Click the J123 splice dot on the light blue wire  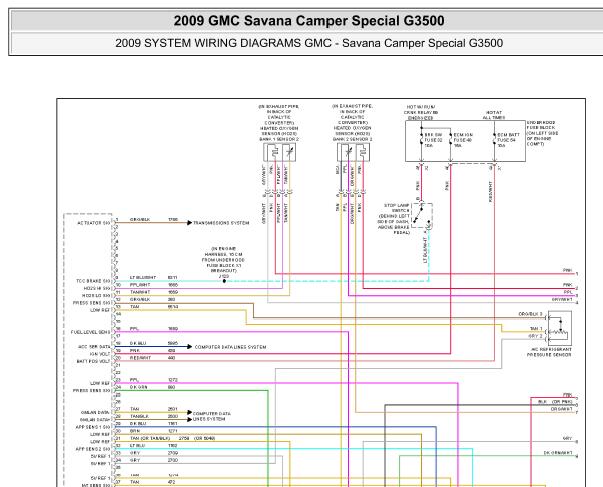(224, 281)
